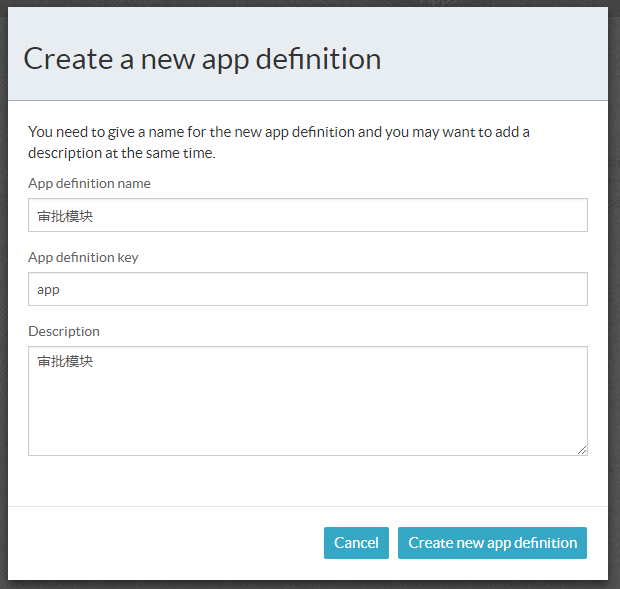The width and height of the screenshot is (620, 589).
Task: Click the "App definition key" label
Action: (x=83, y=258)
